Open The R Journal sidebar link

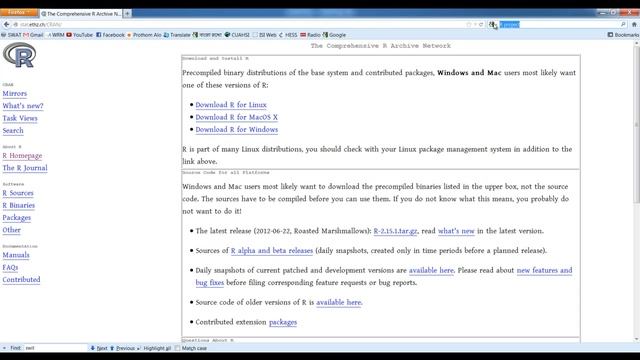click(x=25, y=168)
